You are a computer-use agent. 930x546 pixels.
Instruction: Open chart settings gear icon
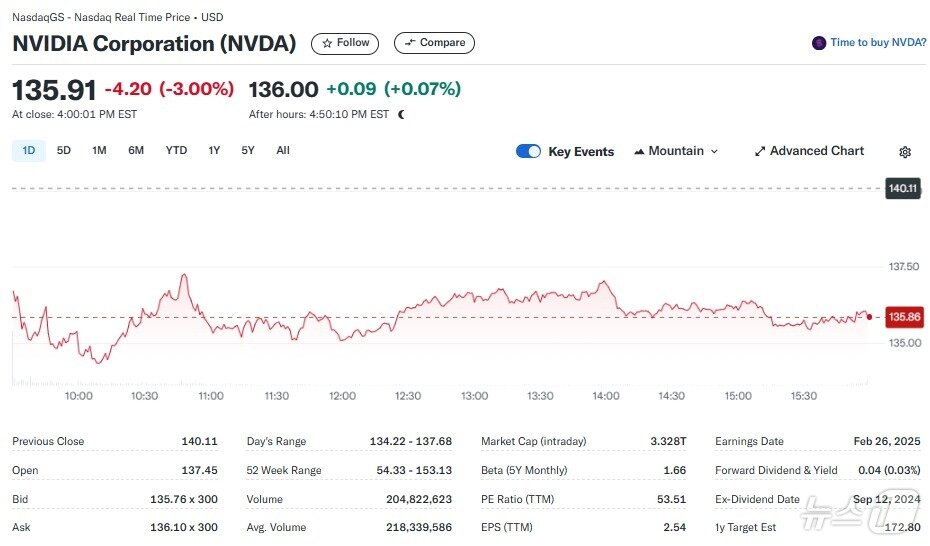coord(905,152)
